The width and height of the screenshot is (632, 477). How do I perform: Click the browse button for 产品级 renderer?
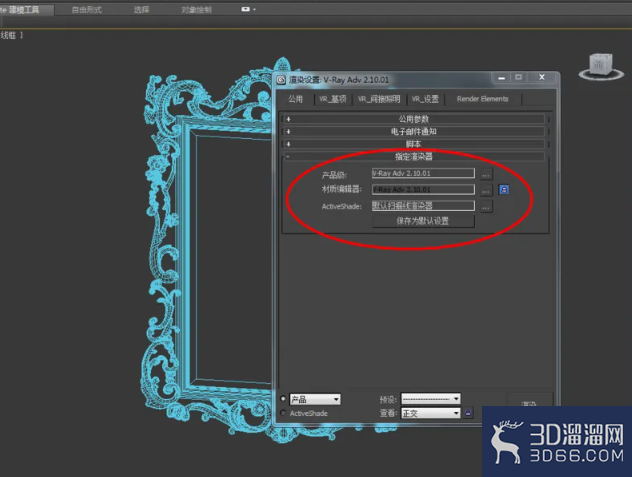(486, 174)
